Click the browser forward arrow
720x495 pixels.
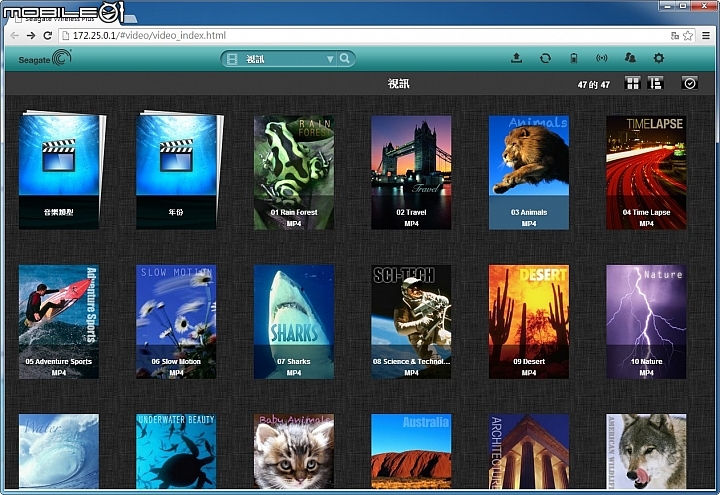coord(31,35)
